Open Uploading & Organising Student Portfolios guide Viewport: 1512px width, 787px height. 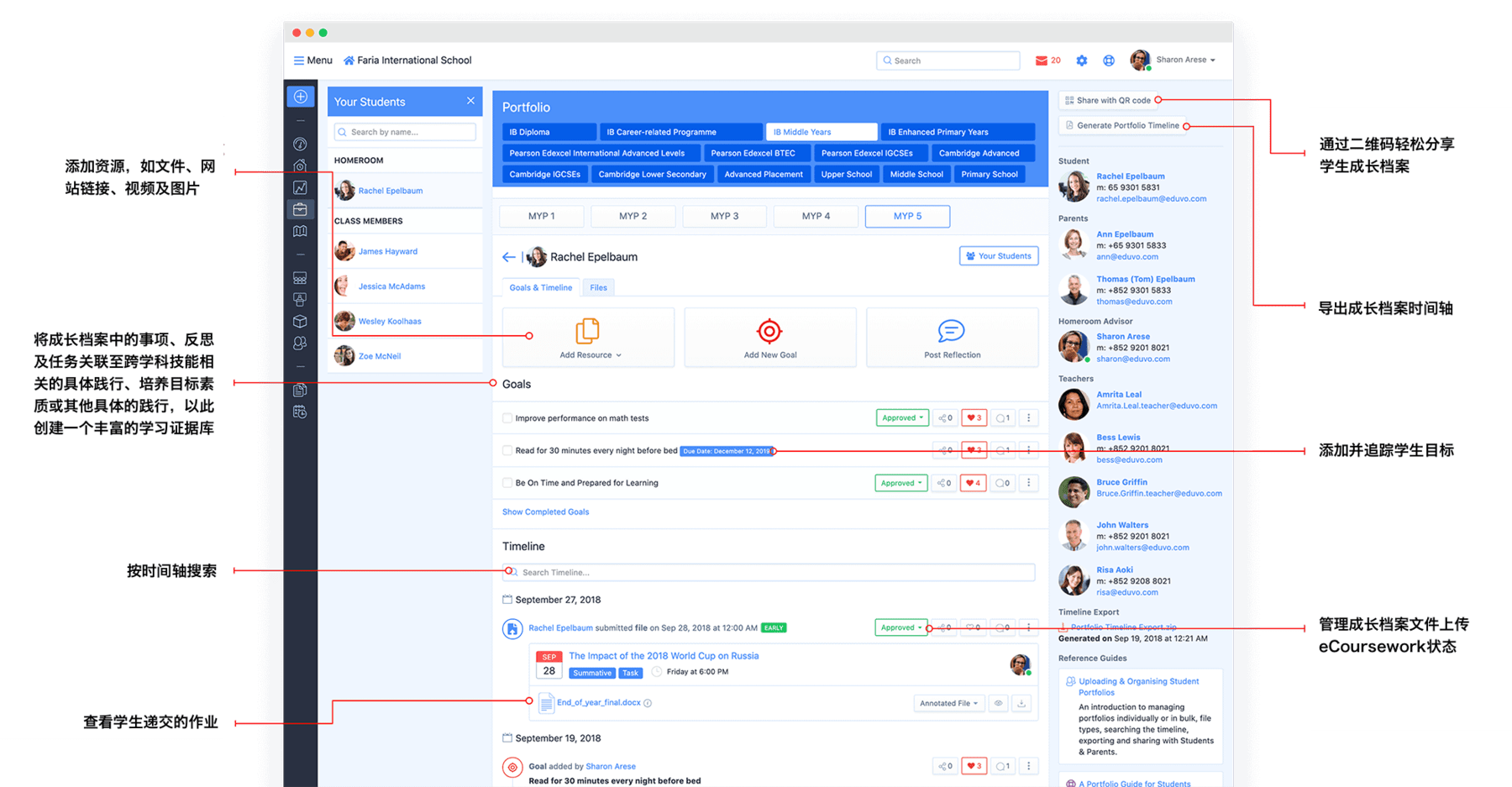(1138, 687)
